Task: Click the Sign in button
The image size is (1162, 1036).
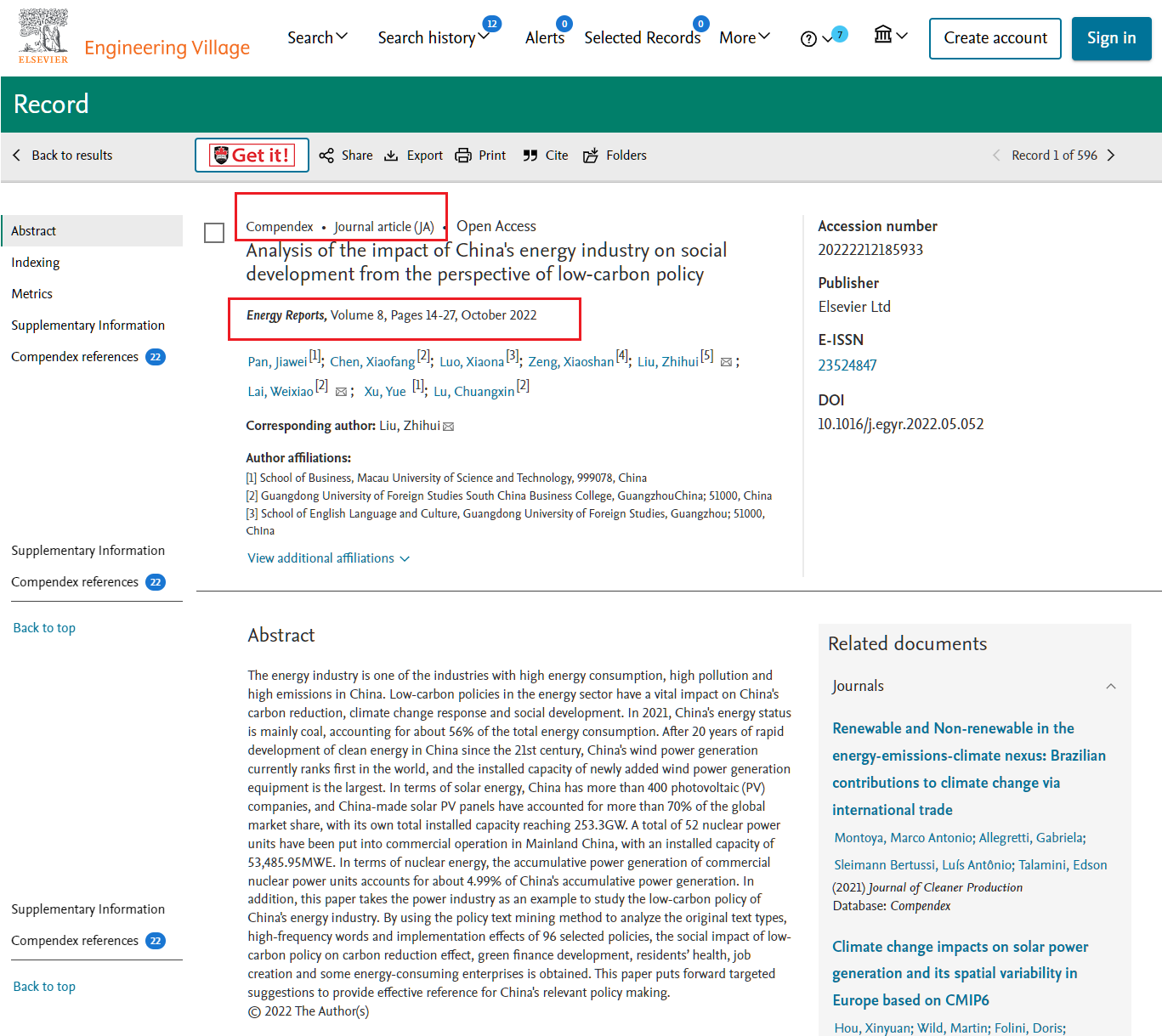Action: coord(1111,38)
